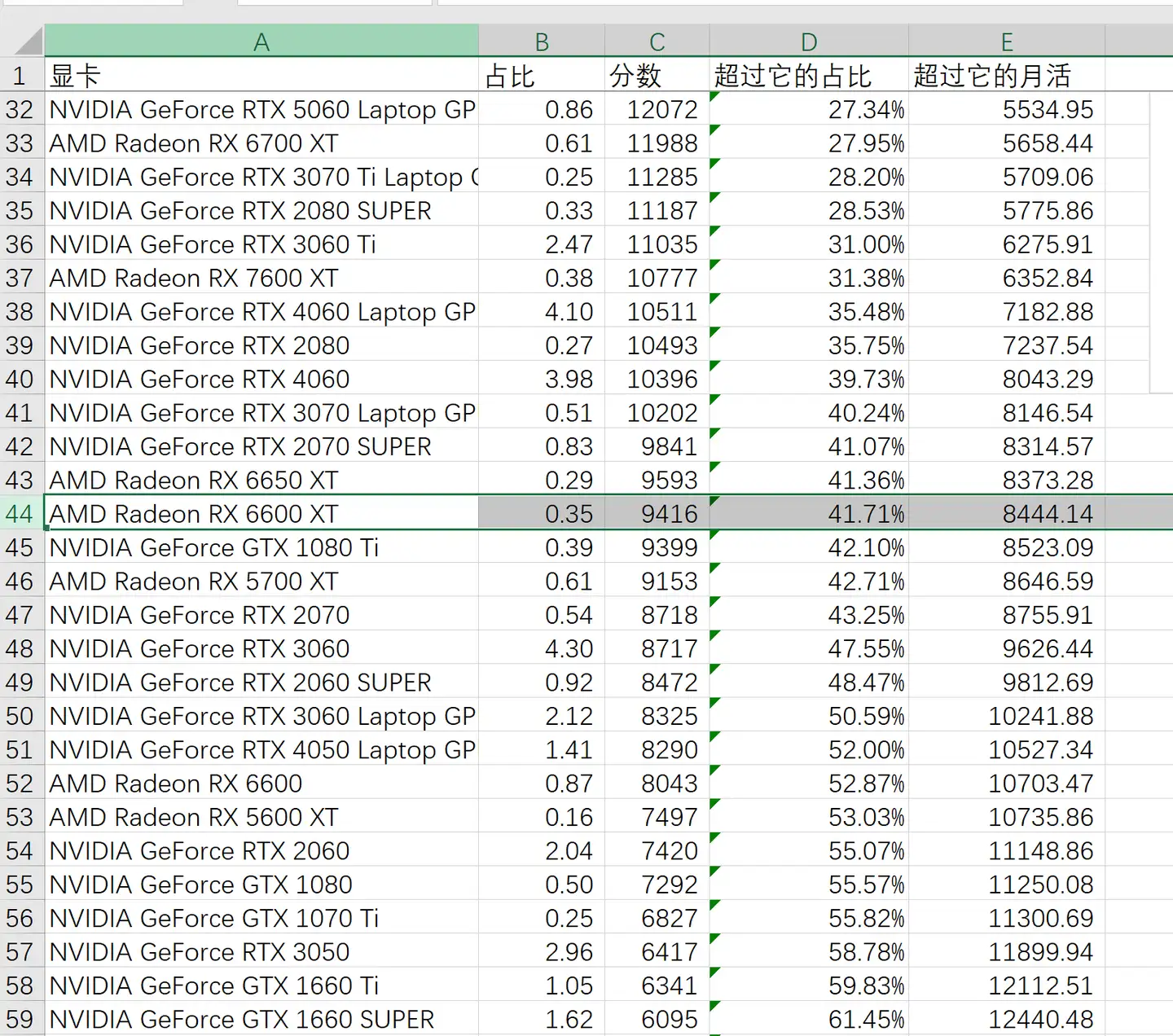
Task: Click share value 3.98
Action: click(542, 379)
